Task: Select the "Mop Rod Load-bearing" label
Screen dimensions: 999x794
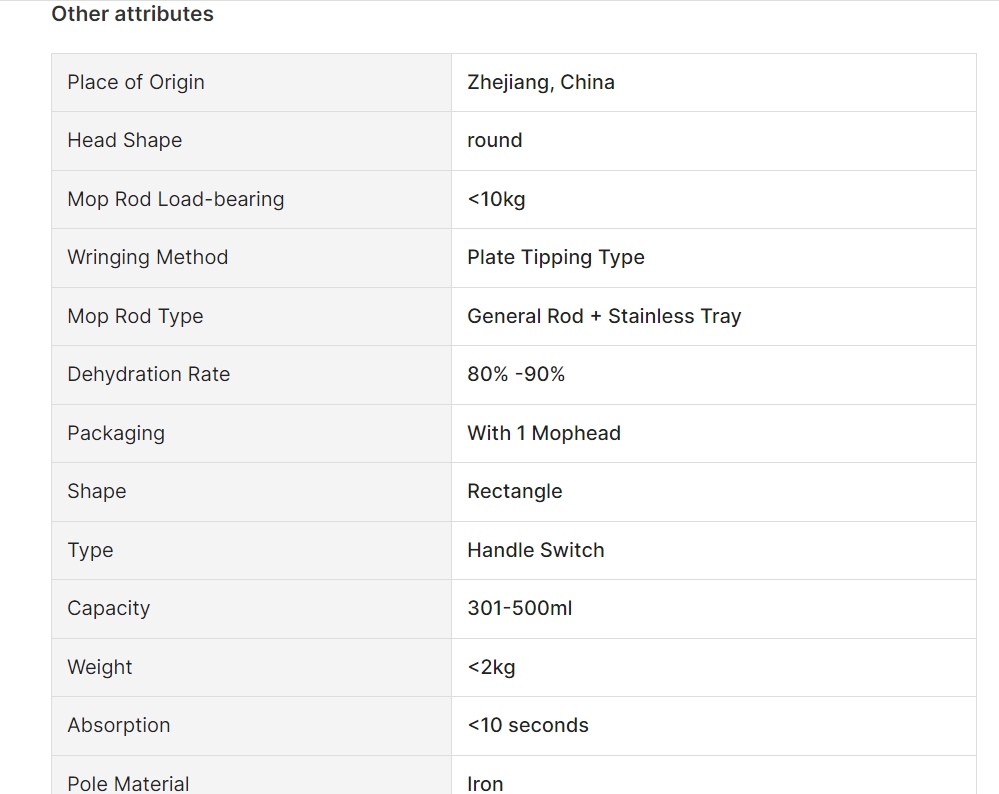Action: pyautogui.click(x=176, y=199)
